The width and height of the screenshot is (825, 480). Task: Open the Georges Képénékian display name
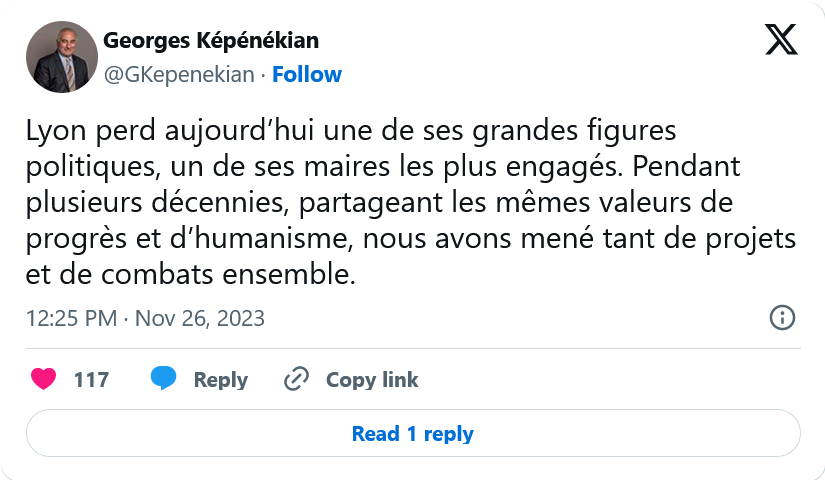211,41
